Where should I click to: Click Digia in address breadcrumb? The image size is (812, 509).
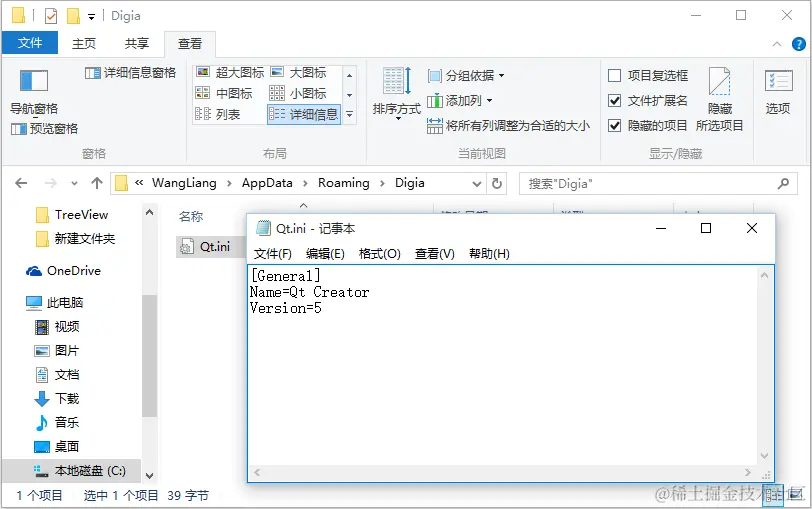click(x=410, y=183)
